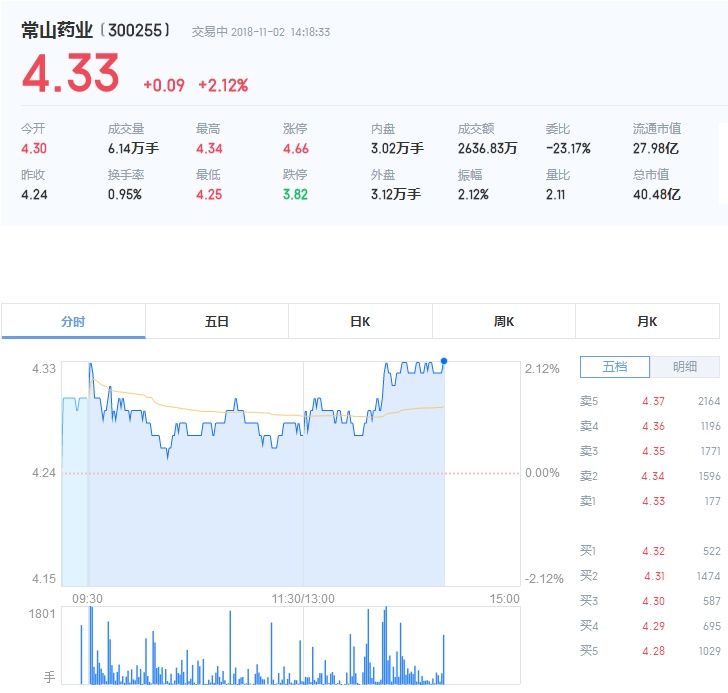Viewport: 728px width, 693px height.
Task: Click the 成交额 value 2636.83万
Action: (x=488, y=149)
